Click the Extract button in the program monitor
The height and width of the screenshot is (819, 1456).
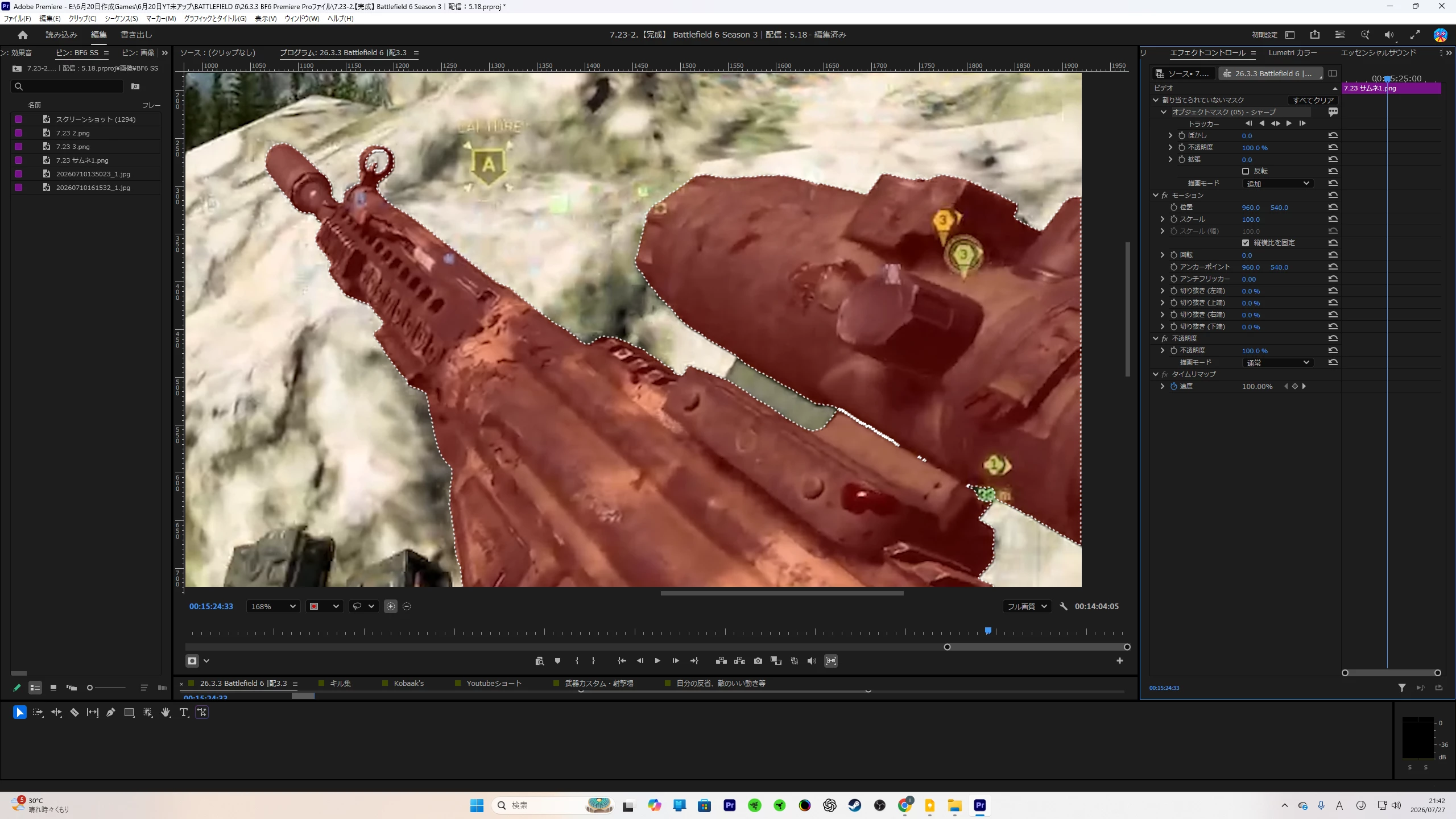click(x=739, y=661)
